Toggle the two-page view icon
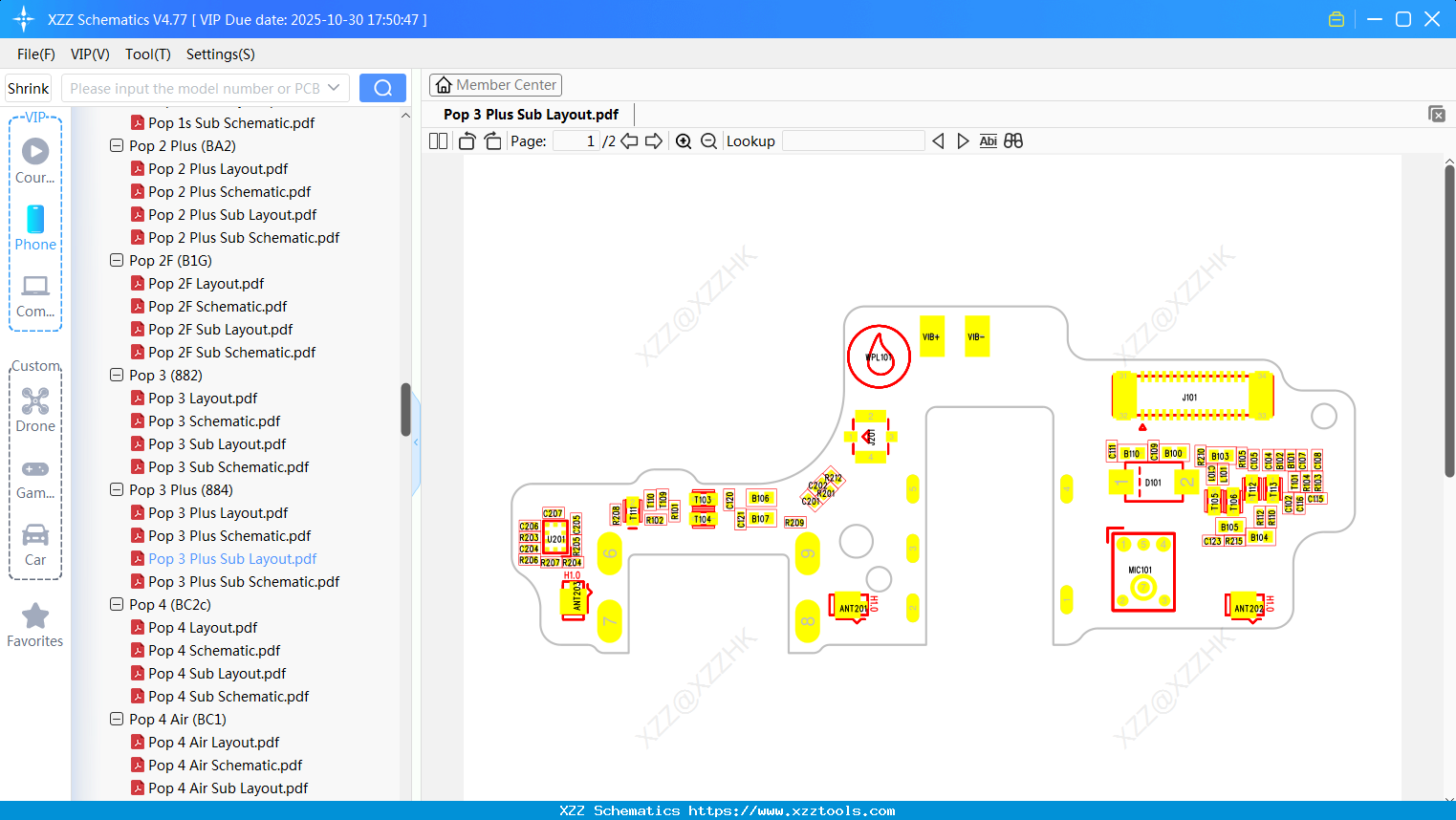 coord(438,141)
